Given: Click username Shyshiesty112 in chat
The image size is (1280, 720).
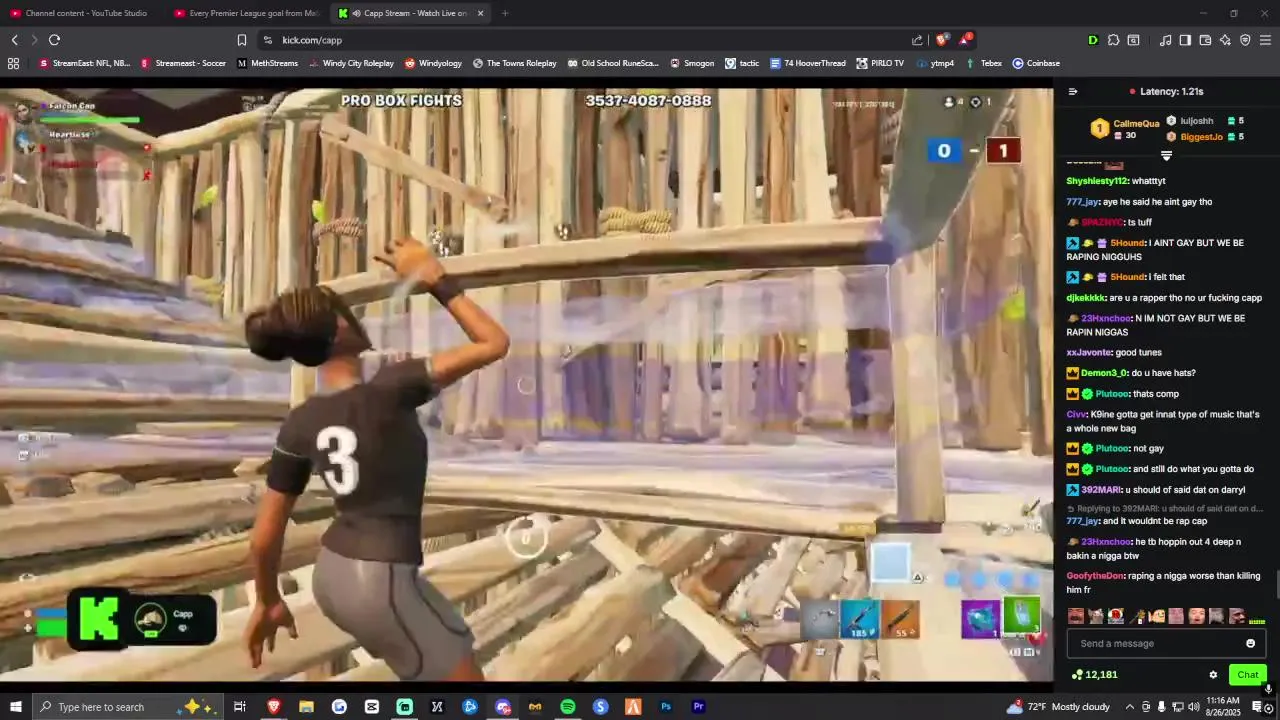Looking at the screenshot, I should pos(1097,181).
